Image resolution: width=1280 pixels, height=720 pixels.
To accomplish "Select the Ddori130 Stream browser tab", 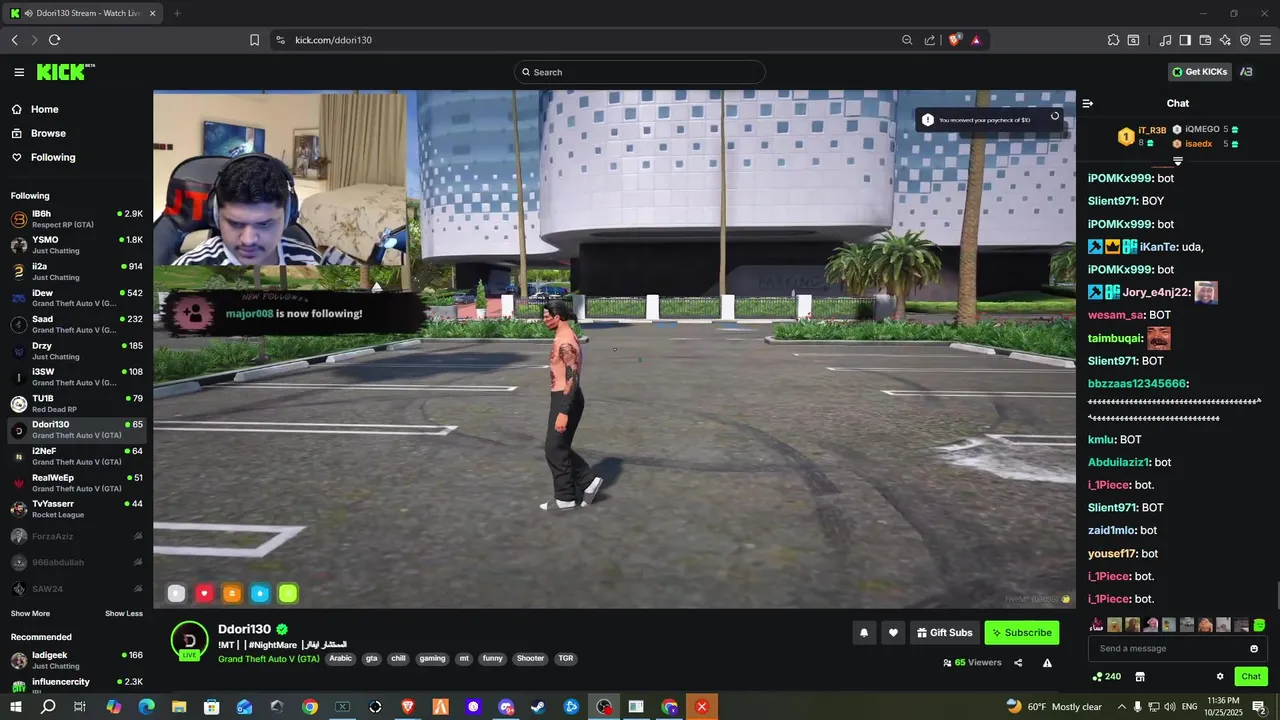I will click(83, 13).
